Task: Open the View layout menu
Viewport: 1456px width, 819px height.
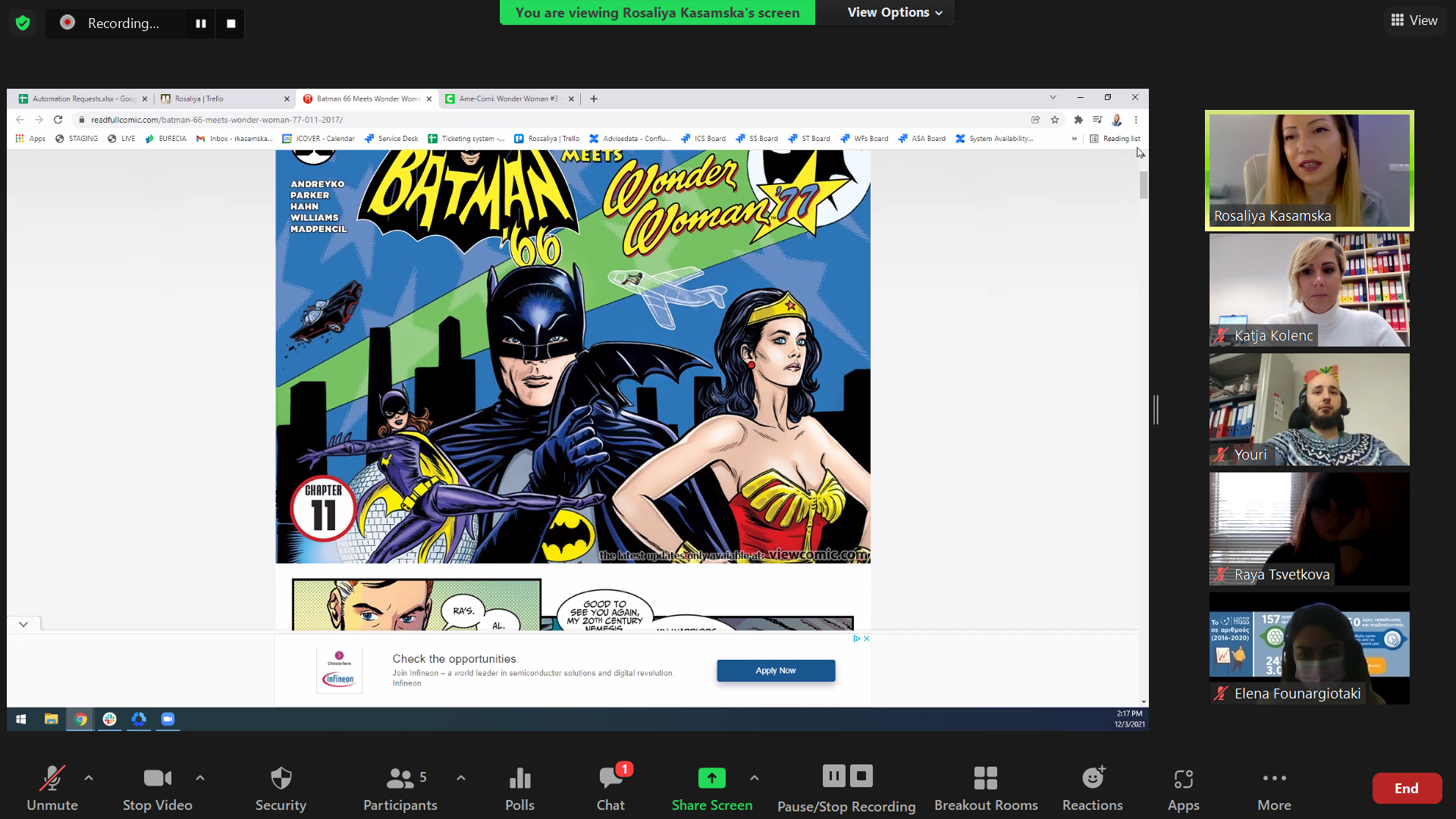Action: [1414, 20]
